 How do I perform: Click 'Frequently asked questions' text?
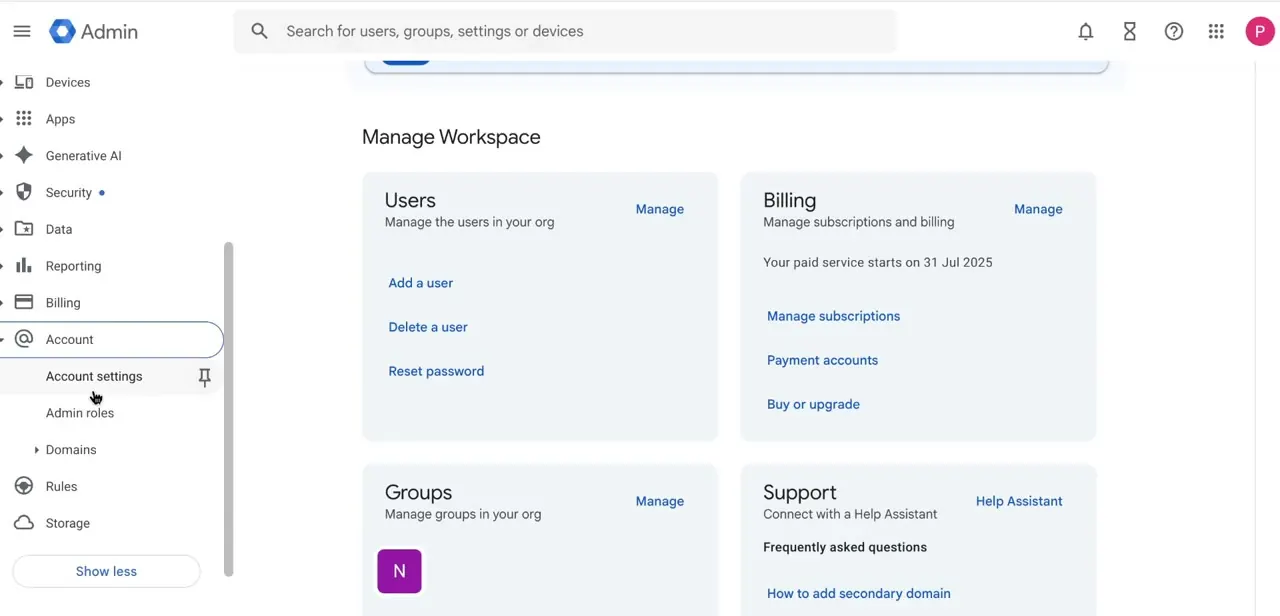click(844, 547)
